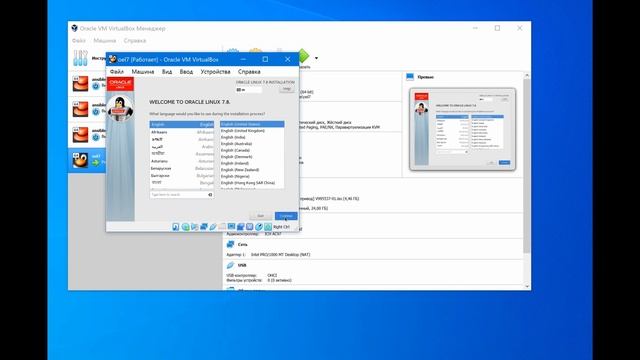Click the optical disk status icon
Screen dimensions: 640x360
[185, 227]
